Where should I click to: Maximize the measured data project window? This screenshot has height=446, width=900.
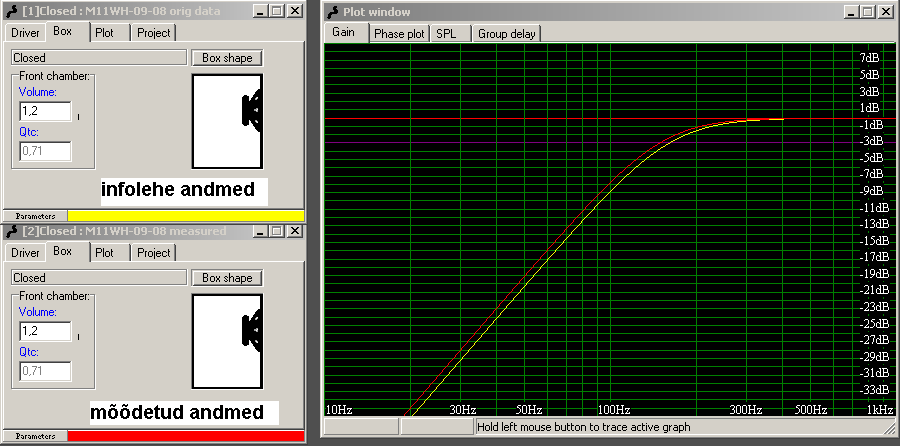point(277,231)
